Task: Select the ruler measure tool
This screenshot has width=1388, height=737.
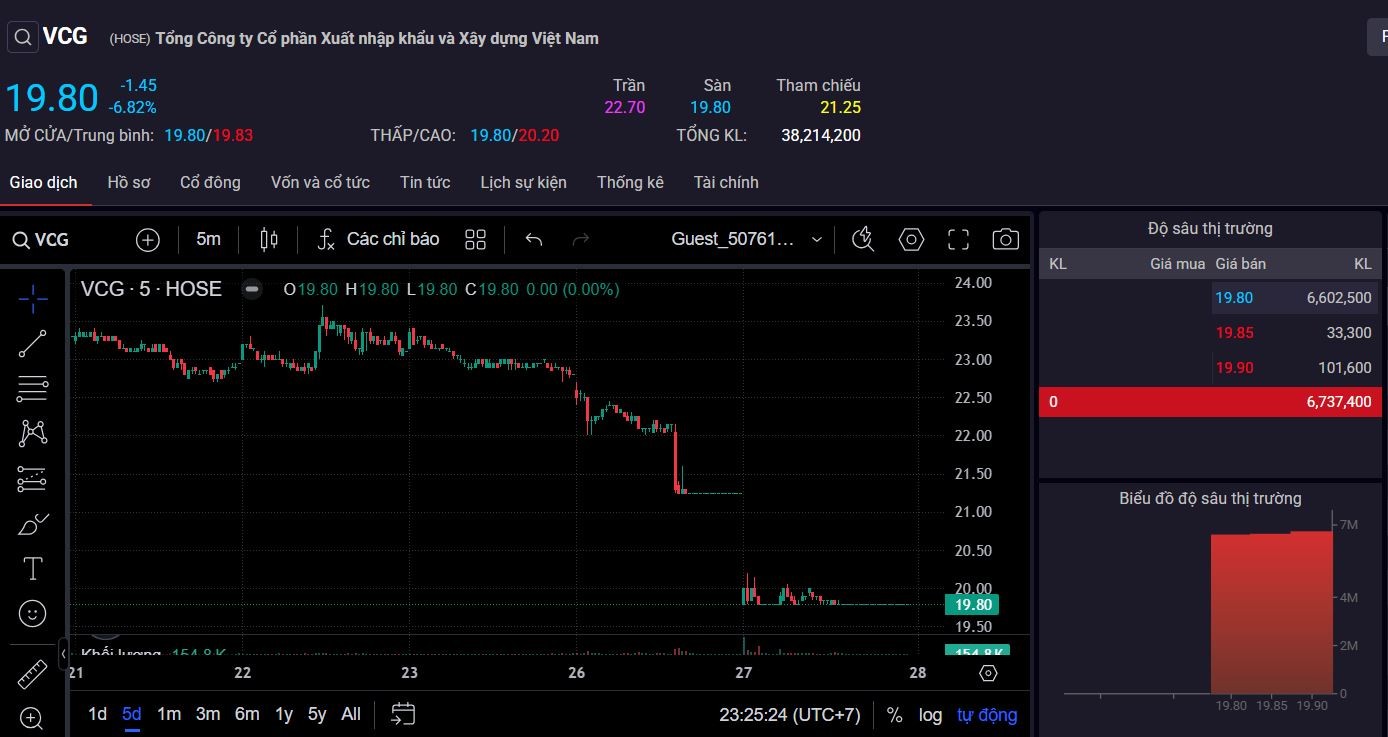Action: click(32, 674)
